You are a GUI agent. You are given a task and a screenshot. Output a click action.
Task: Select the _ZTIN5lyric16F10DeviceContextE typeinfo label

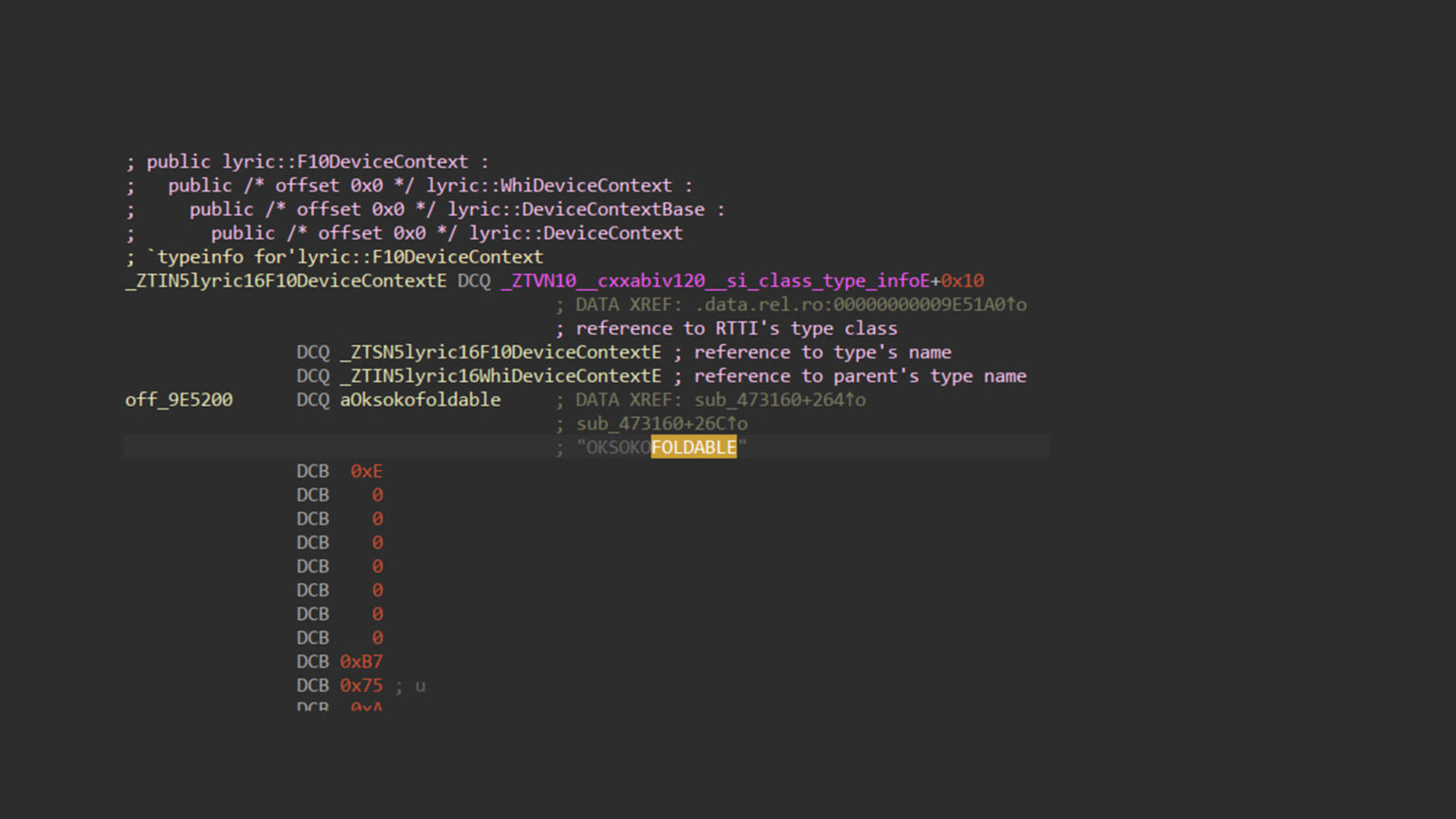point(284,281)
